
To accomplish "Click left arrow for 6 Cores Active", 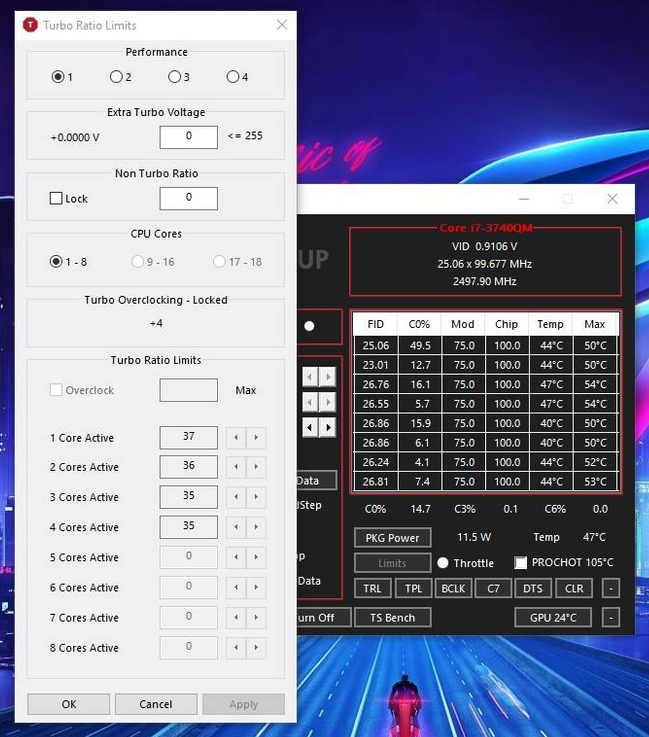I will coord(236,587).
